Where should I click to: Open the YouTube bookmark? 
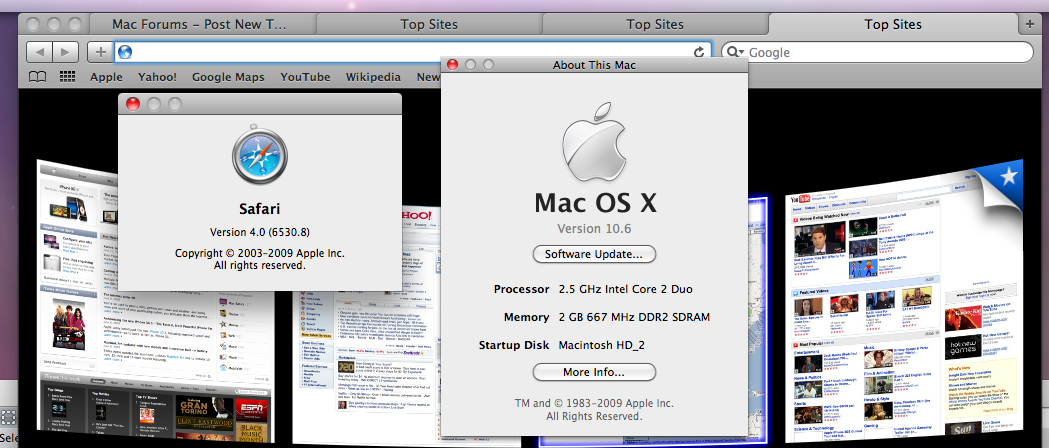305,77
